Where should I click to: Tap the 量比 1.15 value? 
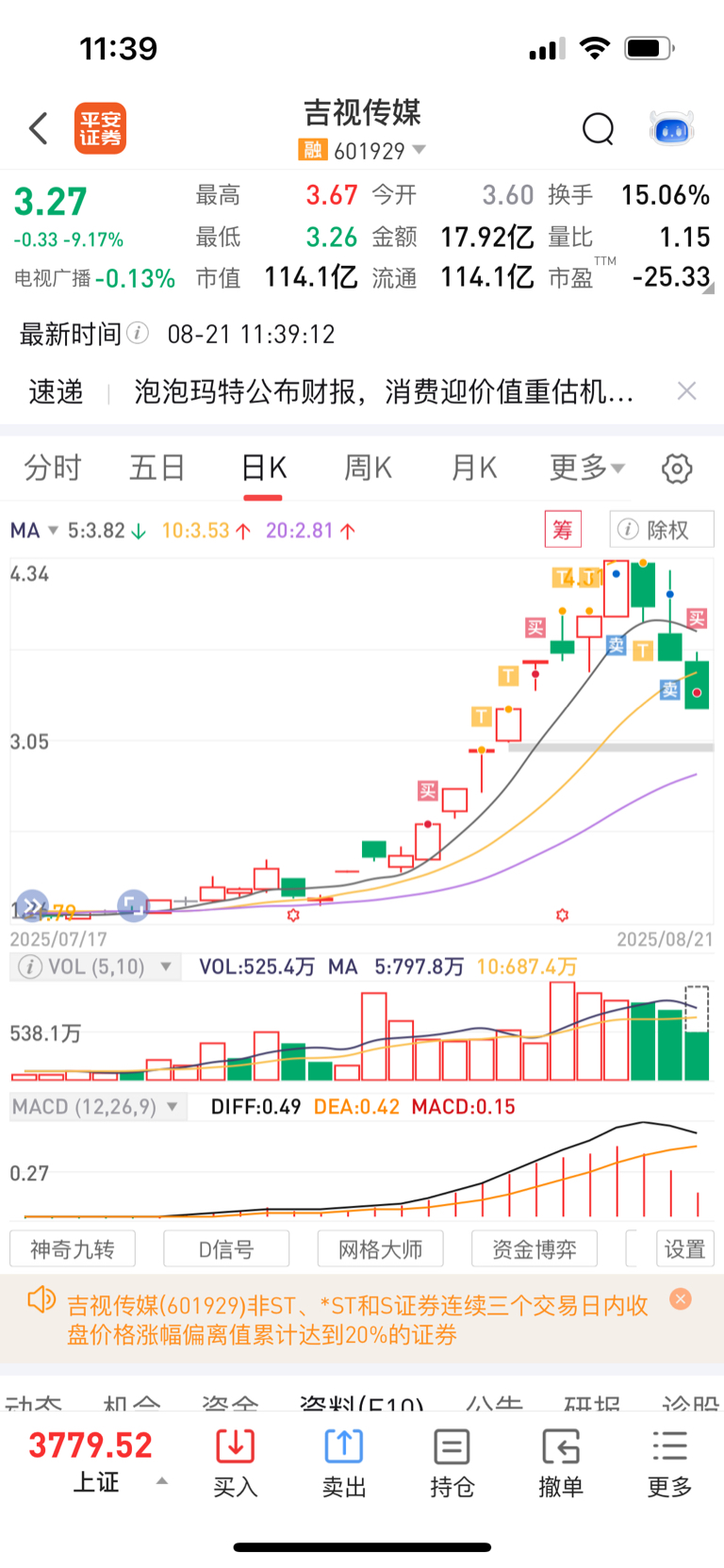click(x=684, y=237)
